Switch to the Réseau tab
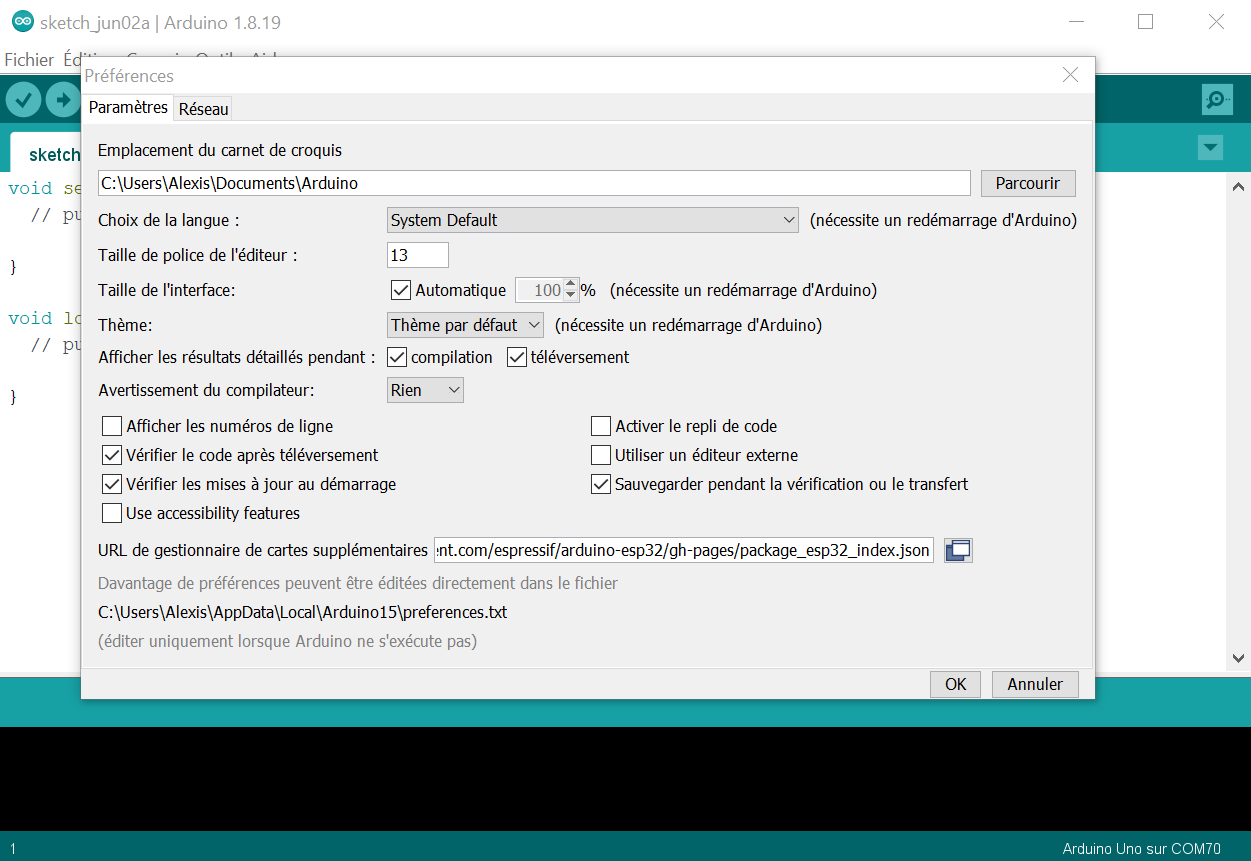 click(x=204, y=109)
